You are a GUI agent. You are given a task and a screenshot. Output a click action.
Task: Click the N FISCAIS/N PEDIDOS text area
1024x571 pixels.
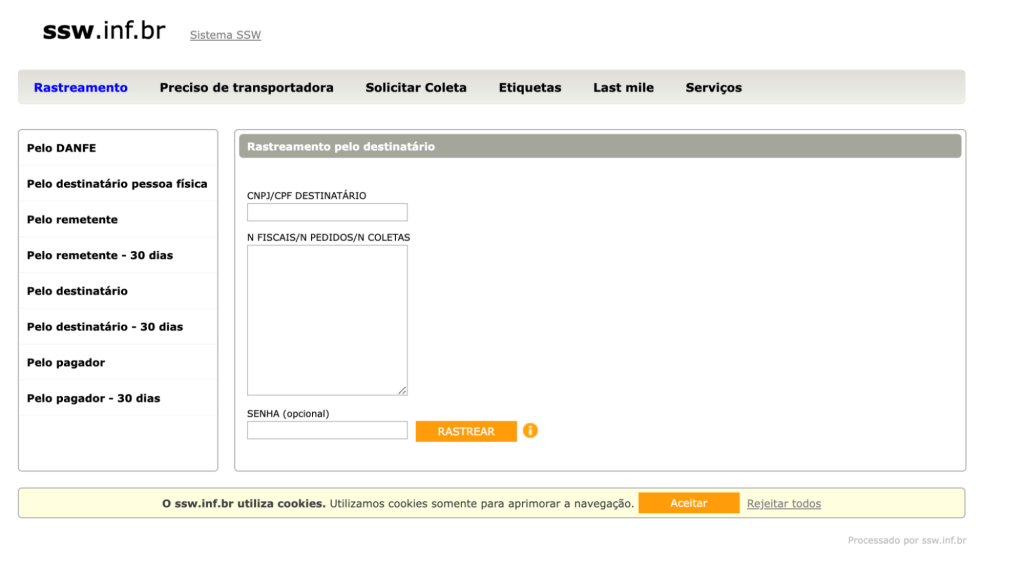pos(327,320)
